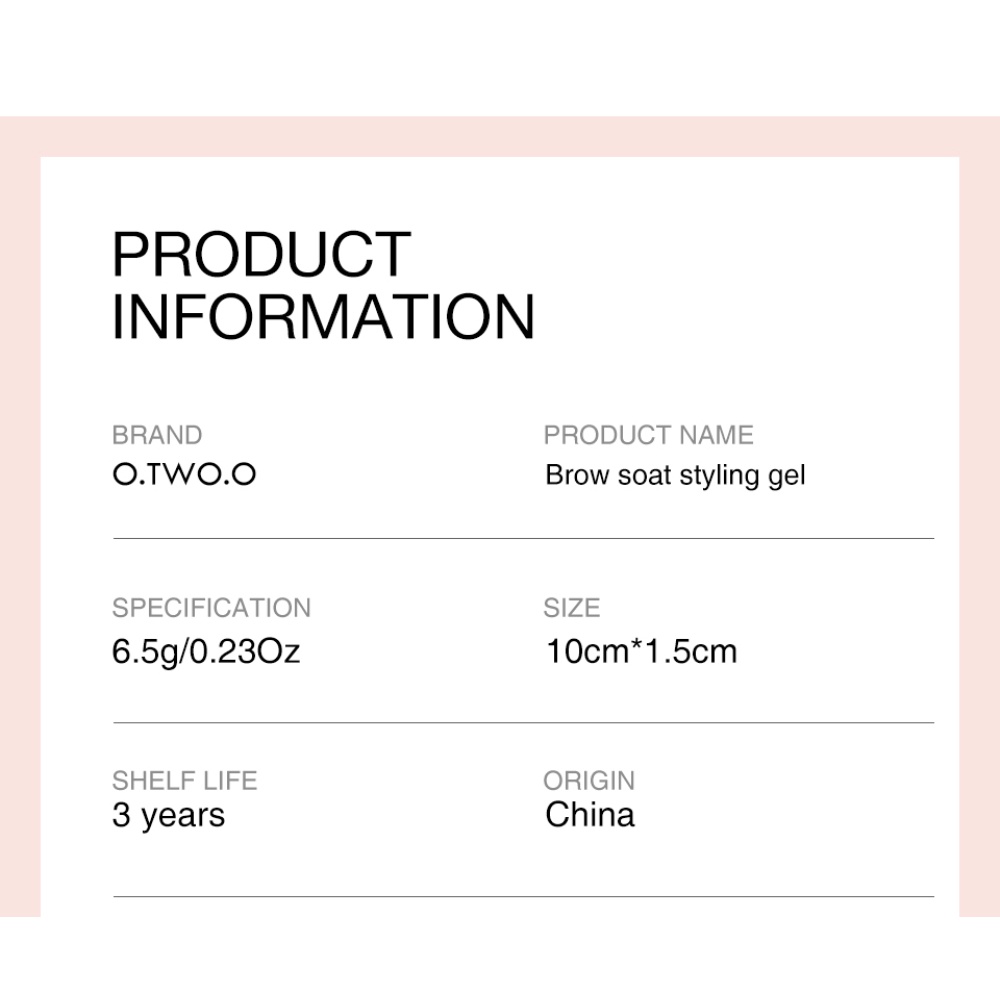Click the pink border band above the white card

click(500, 136)
